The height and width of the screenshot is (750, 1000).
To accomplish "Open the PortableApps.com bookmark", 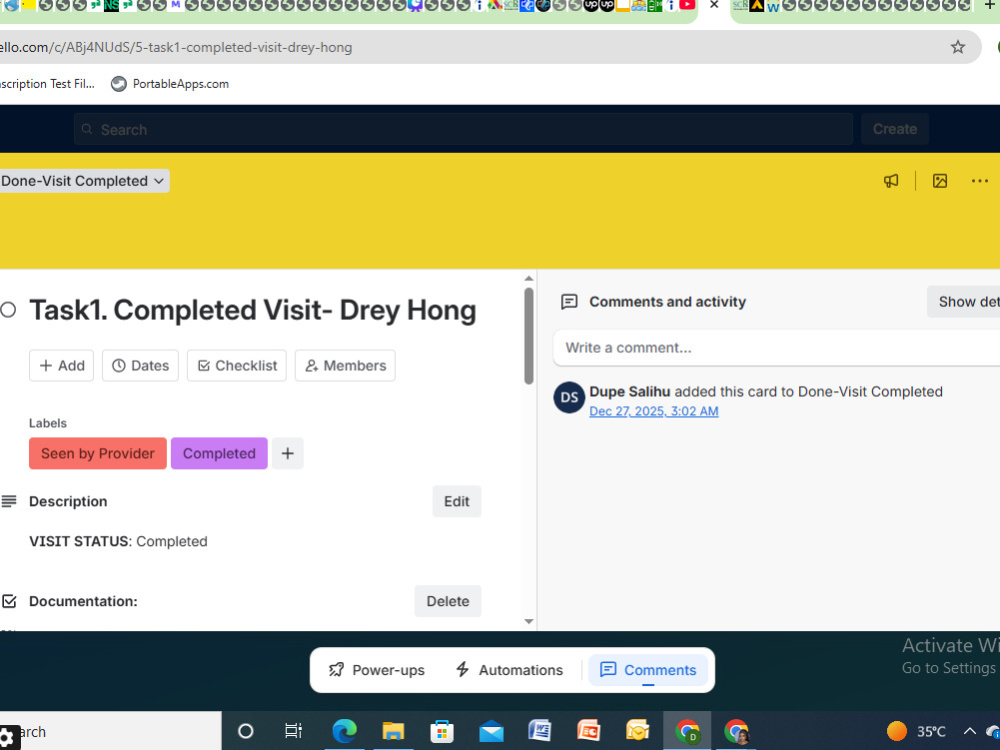I will click(170, 84).
